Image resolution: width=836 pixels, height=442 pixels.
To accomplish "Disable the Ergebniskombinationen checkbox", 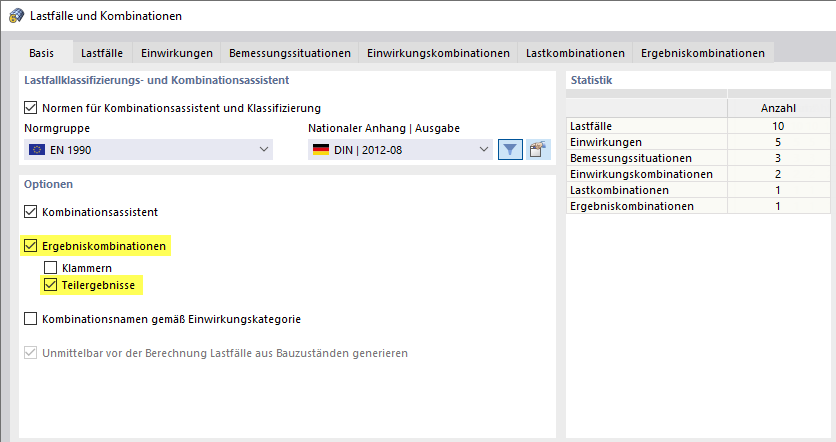I will (30, 246).
